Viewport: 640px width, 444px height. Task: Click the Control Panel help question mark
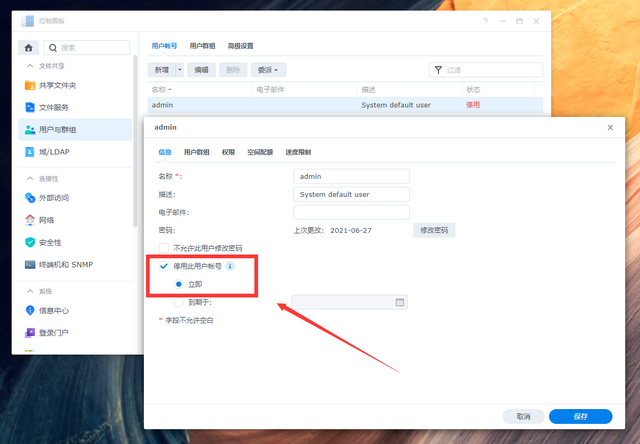[485, 21]
